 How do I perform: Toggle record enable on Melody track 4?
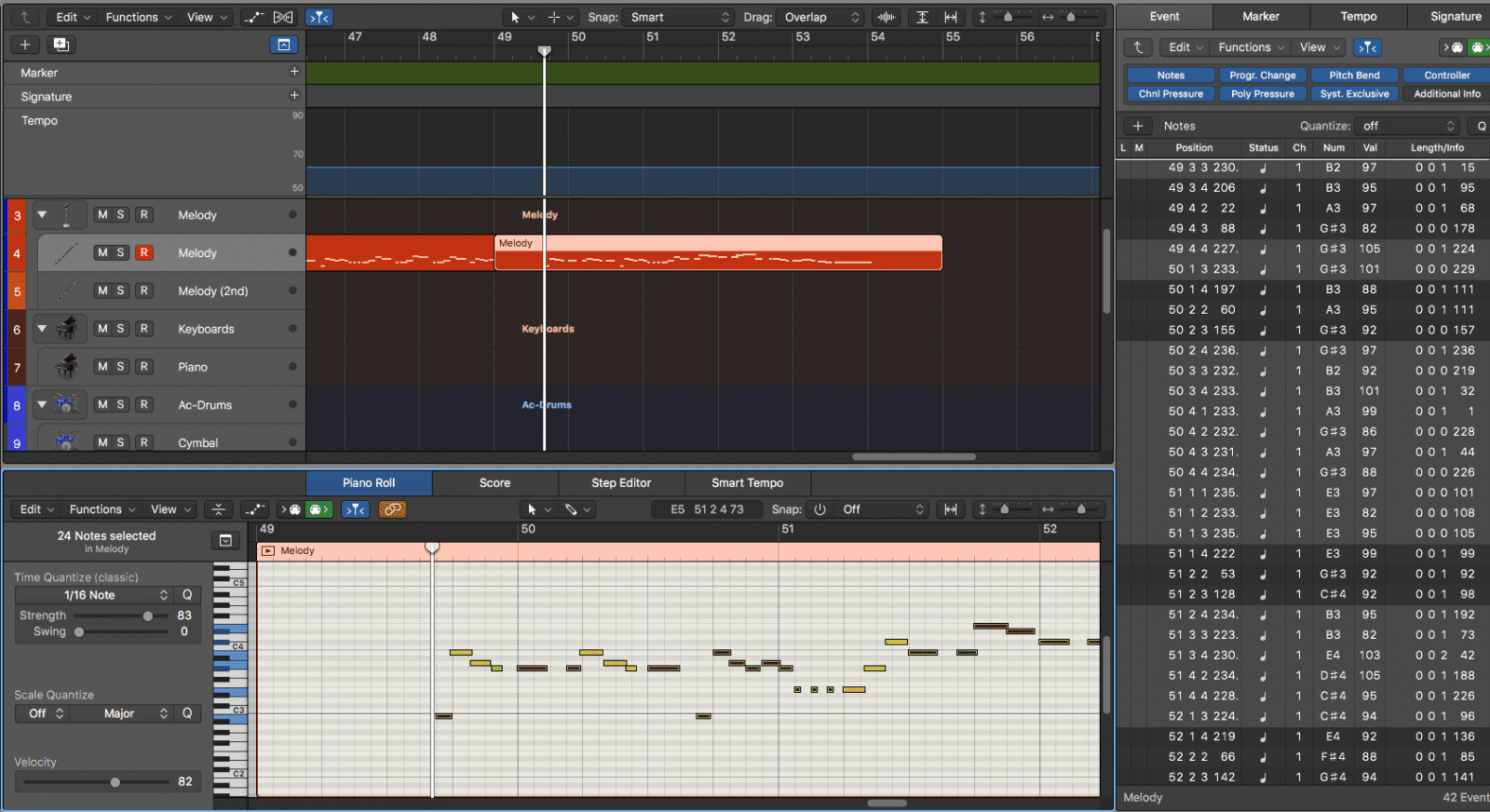(144, 252)
